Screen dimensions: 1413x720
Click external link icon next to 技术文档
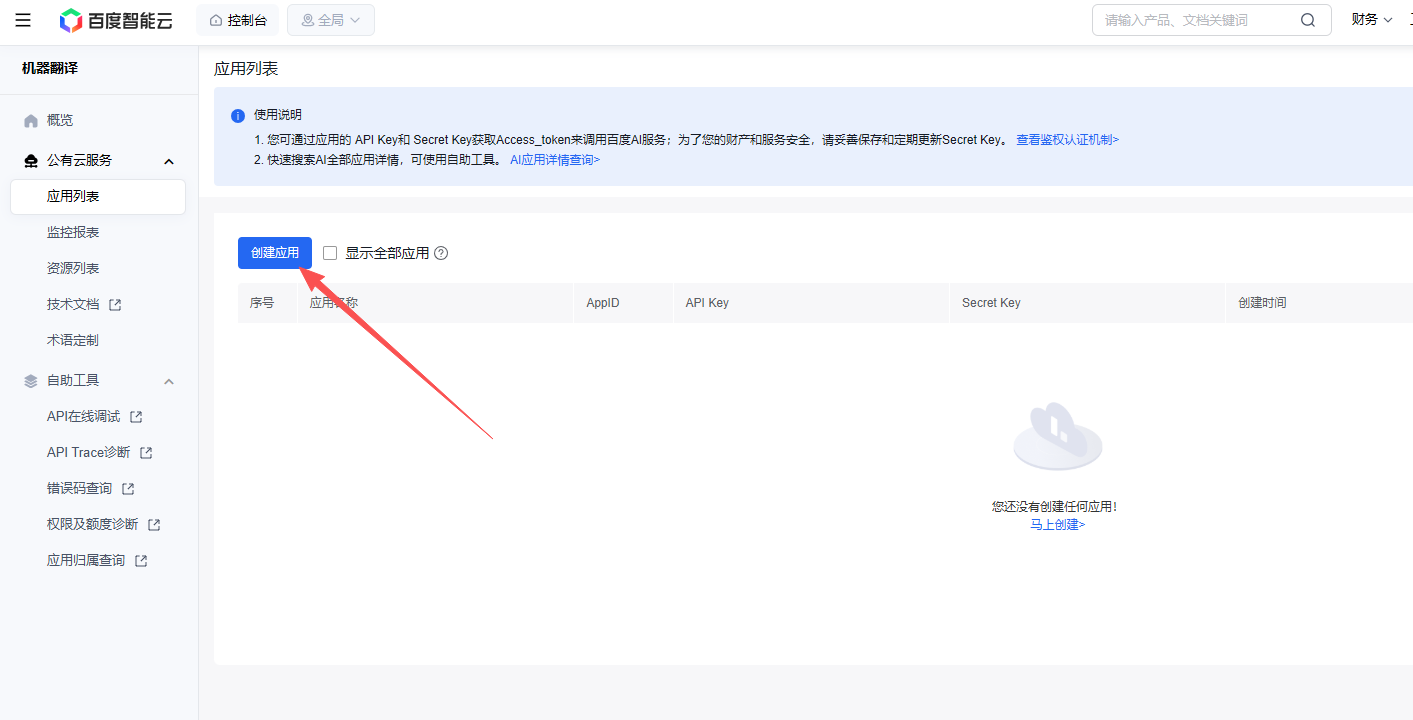pos(115,305)
